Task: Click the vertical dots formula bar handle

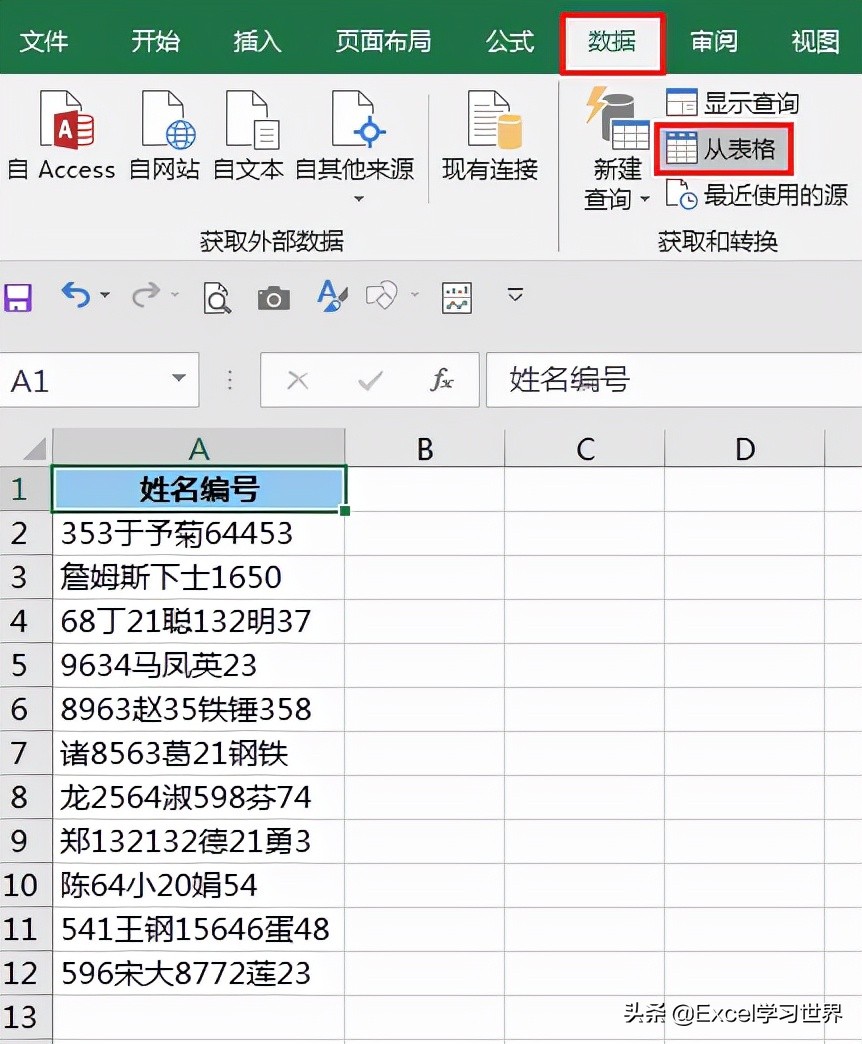Action: [230, 380]
